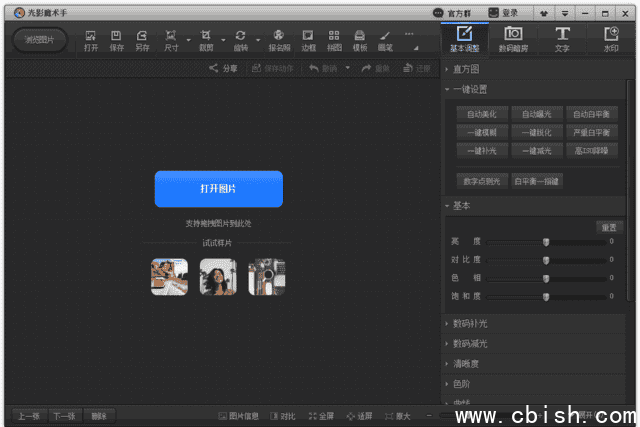The image size is (640, 427).
Task: Click the 旋转 (Rotate) tool icon
Action: [x=240, y=39]
